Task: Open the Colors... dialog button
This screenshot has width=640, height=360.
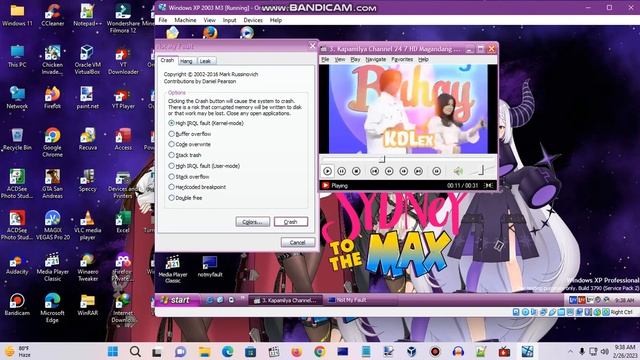Action: (x=252, y=222)
